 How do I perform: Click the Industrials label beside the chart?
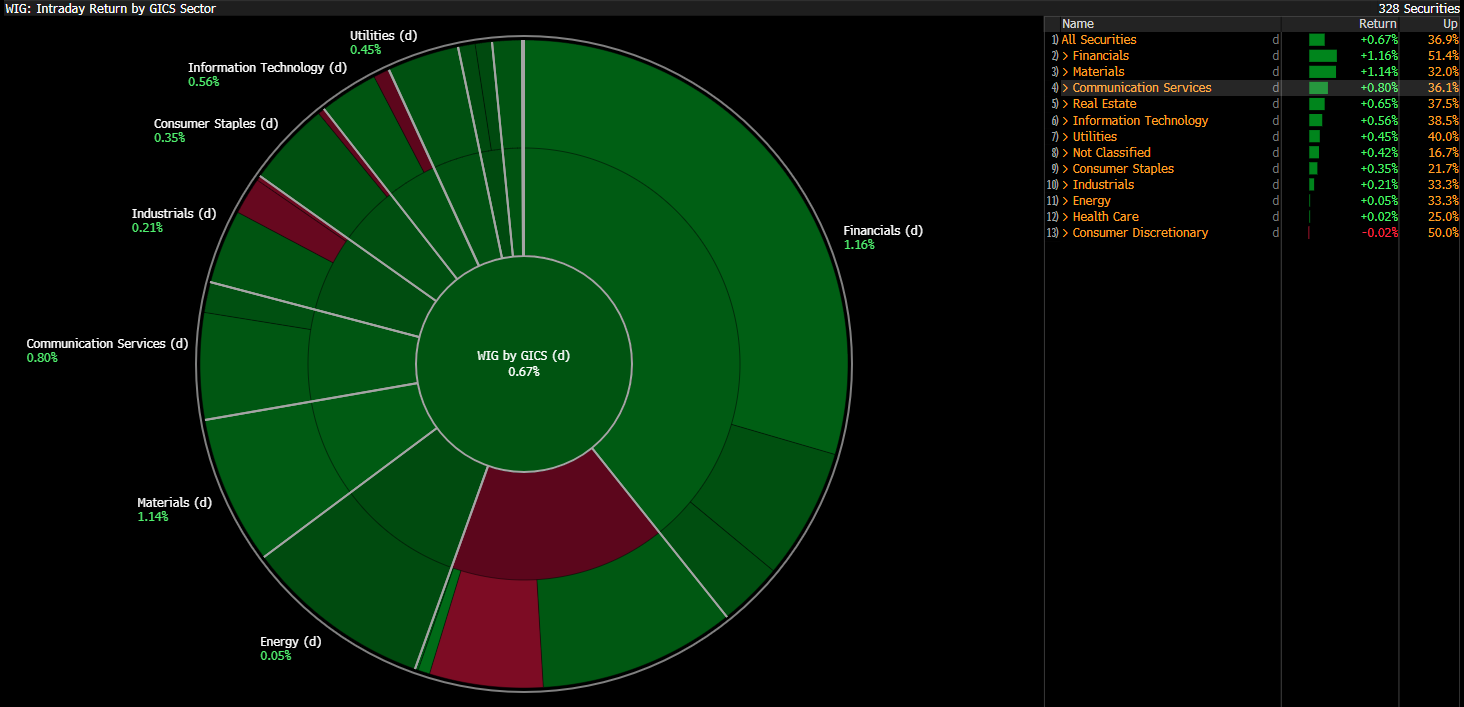(x=173, y=214)
